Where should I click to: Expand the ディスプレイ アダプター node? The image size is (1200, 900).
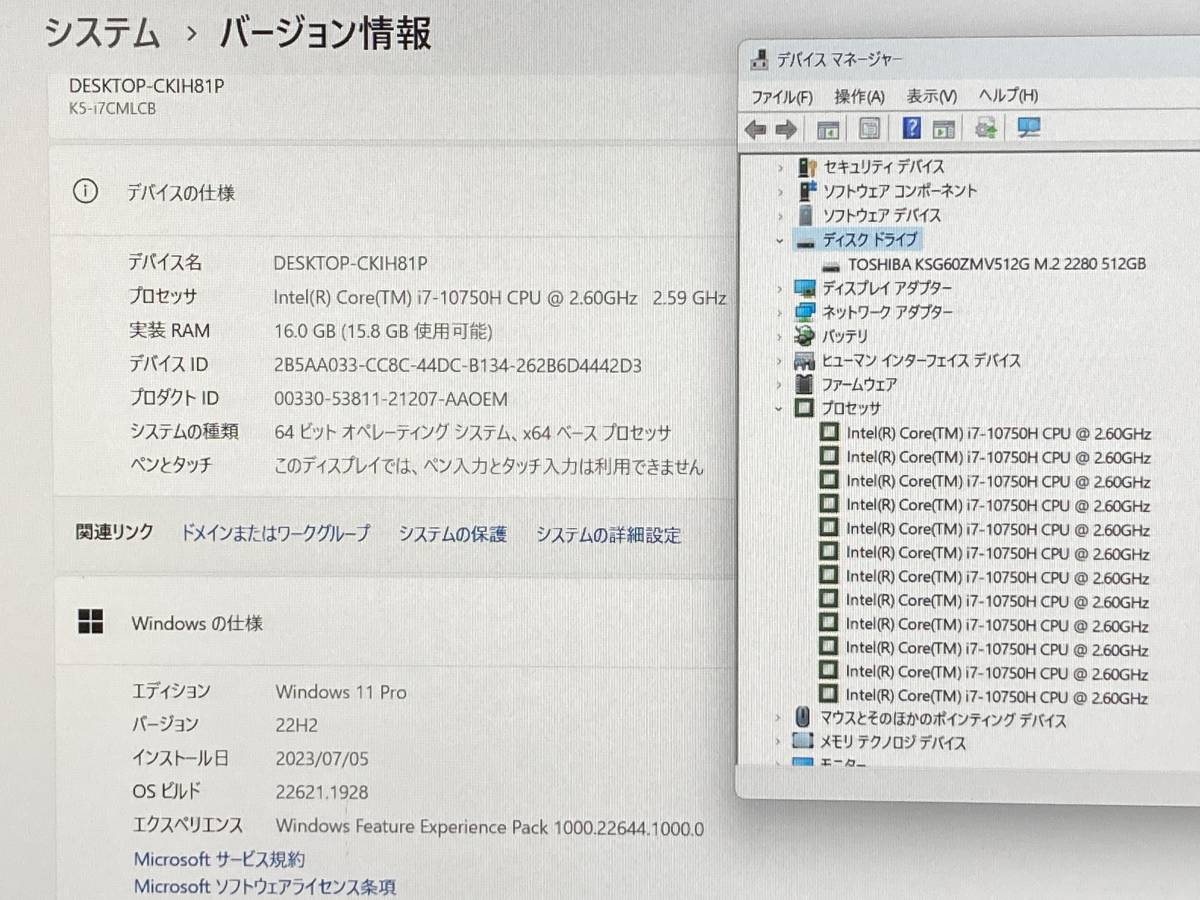(780, 288)
